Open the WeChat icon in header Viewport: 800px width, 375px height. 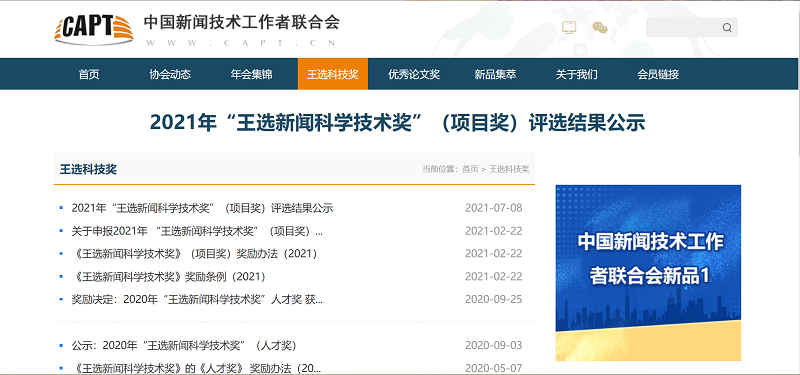(600, 28)
